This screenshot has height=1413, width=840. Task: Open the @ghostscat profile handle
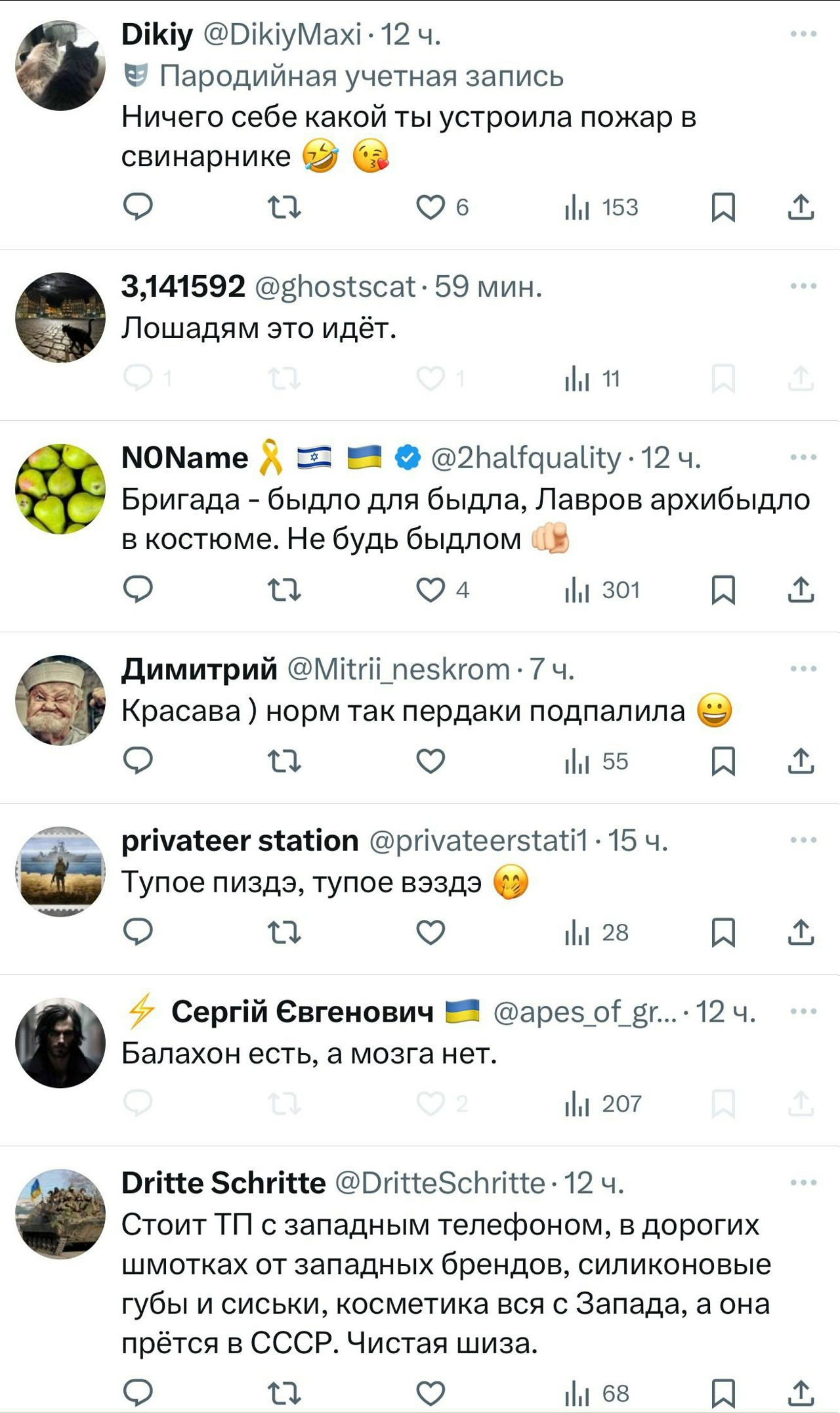point(335,286)
